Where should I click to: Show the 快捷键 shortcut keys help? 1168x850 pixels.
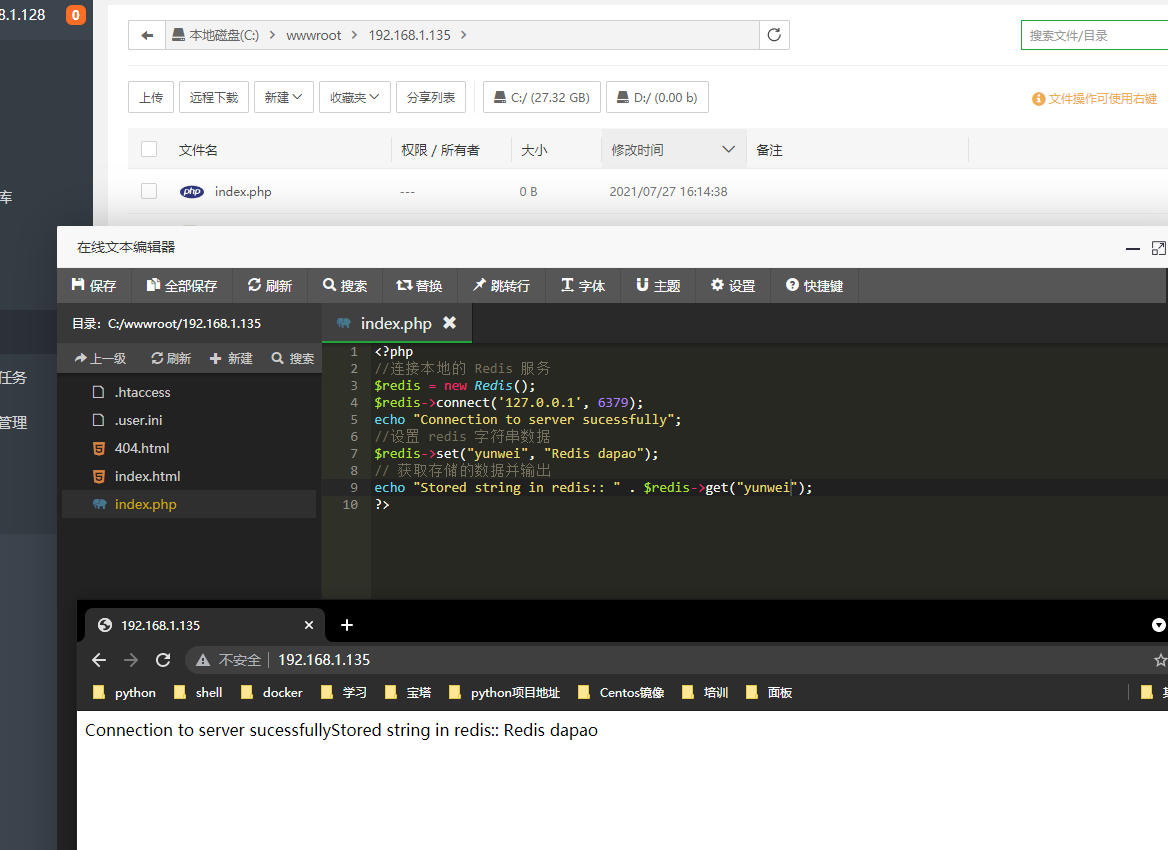(814, 285)
